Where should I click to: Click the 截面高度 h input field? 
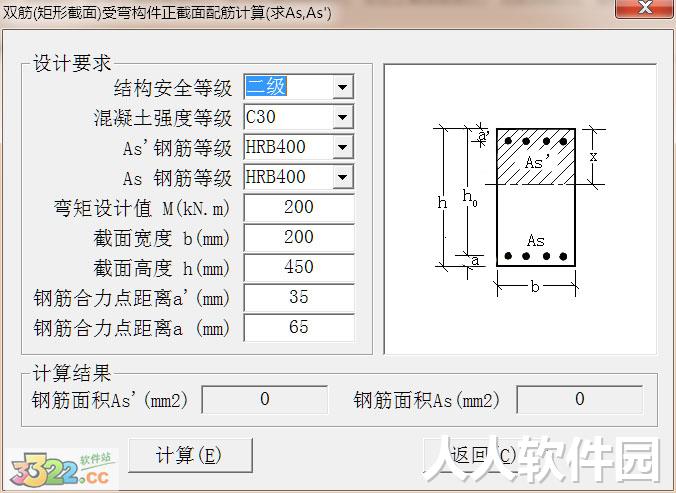(299, 267)
